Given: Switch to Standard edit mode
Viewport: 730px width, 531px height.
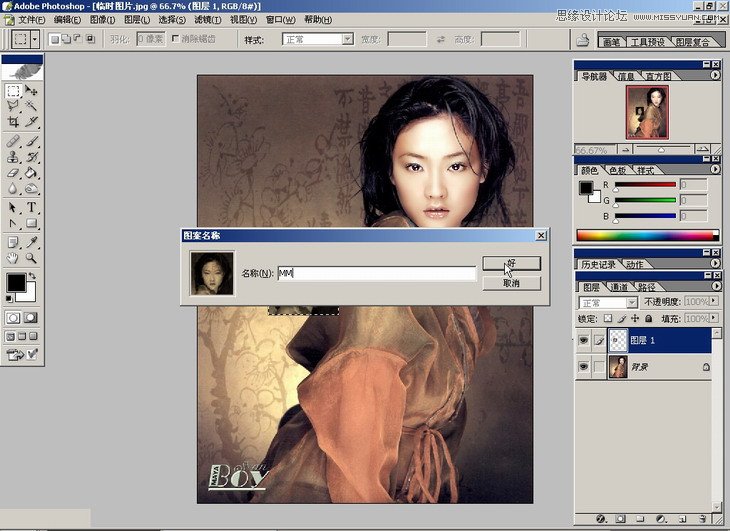Looking at the screenshot, I should pos(13,318).
